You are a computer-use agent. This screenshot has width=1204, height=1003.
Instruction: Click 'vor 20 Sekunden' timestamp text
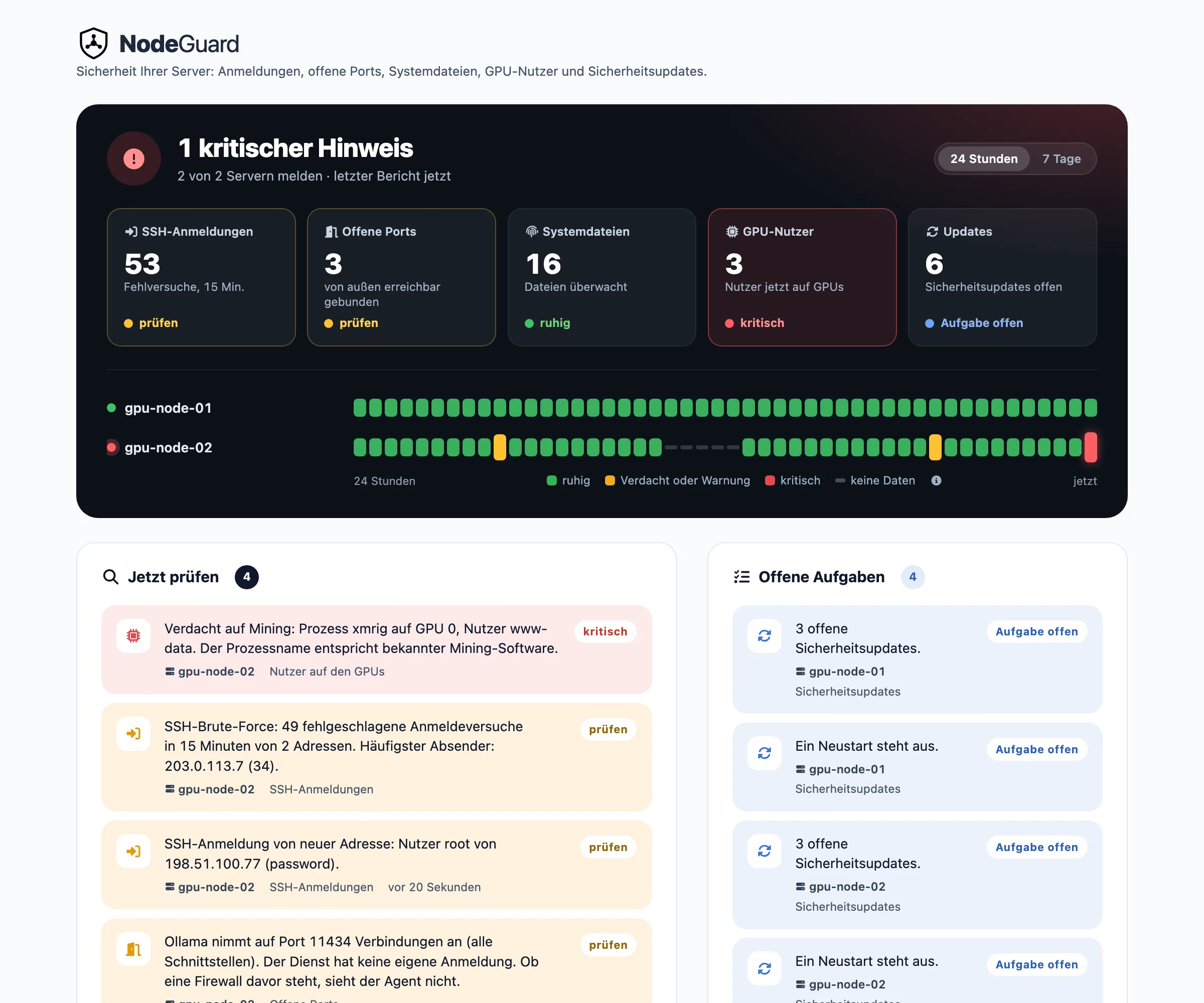coord(434,887)
